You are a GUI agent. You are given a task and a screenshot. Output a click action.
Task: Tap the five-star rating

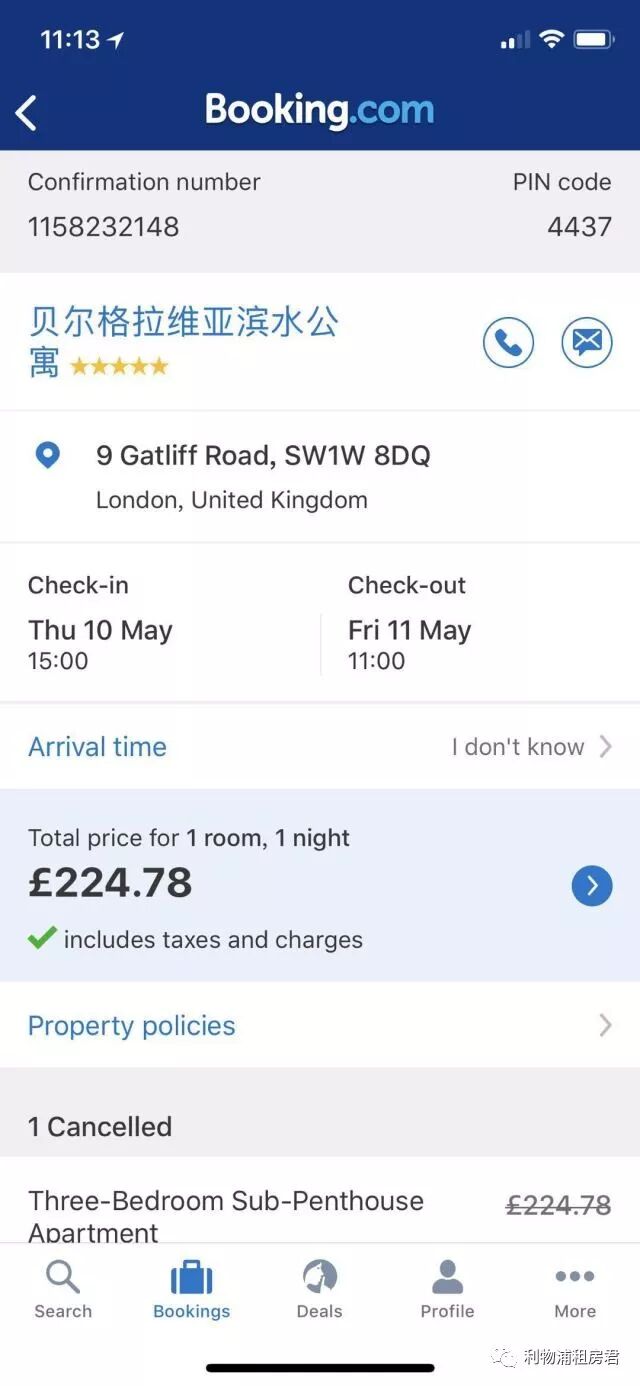[119, 366]
